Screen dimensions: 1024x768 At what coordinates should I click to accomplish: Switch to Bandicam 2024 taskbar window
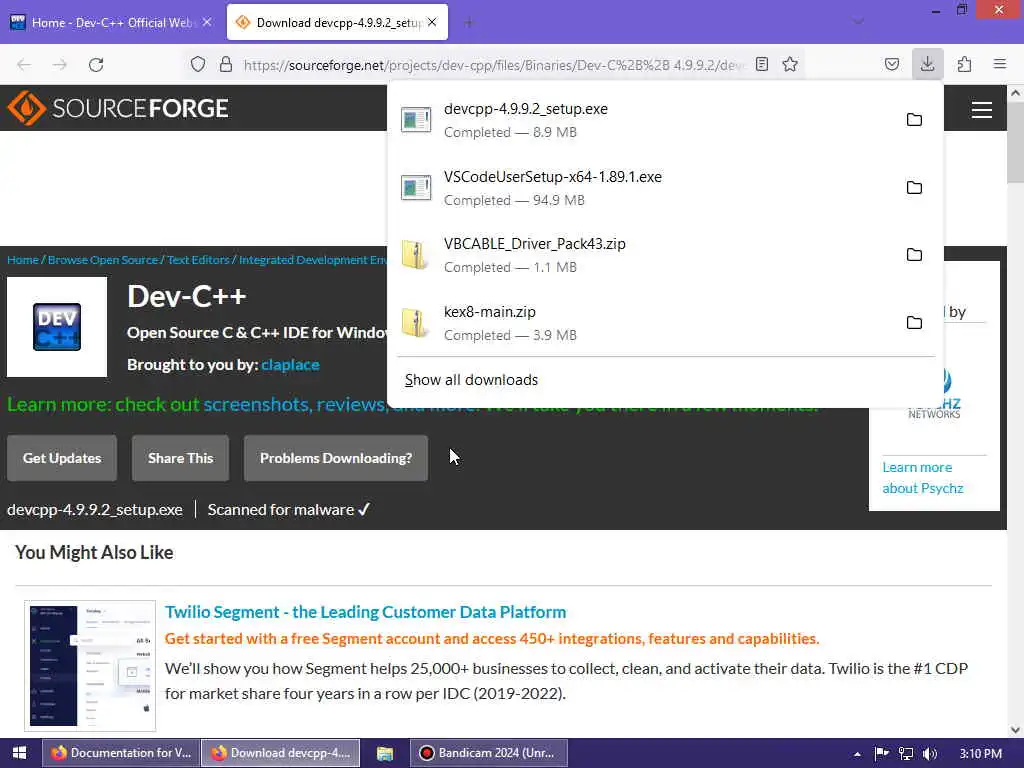(489, 753)
